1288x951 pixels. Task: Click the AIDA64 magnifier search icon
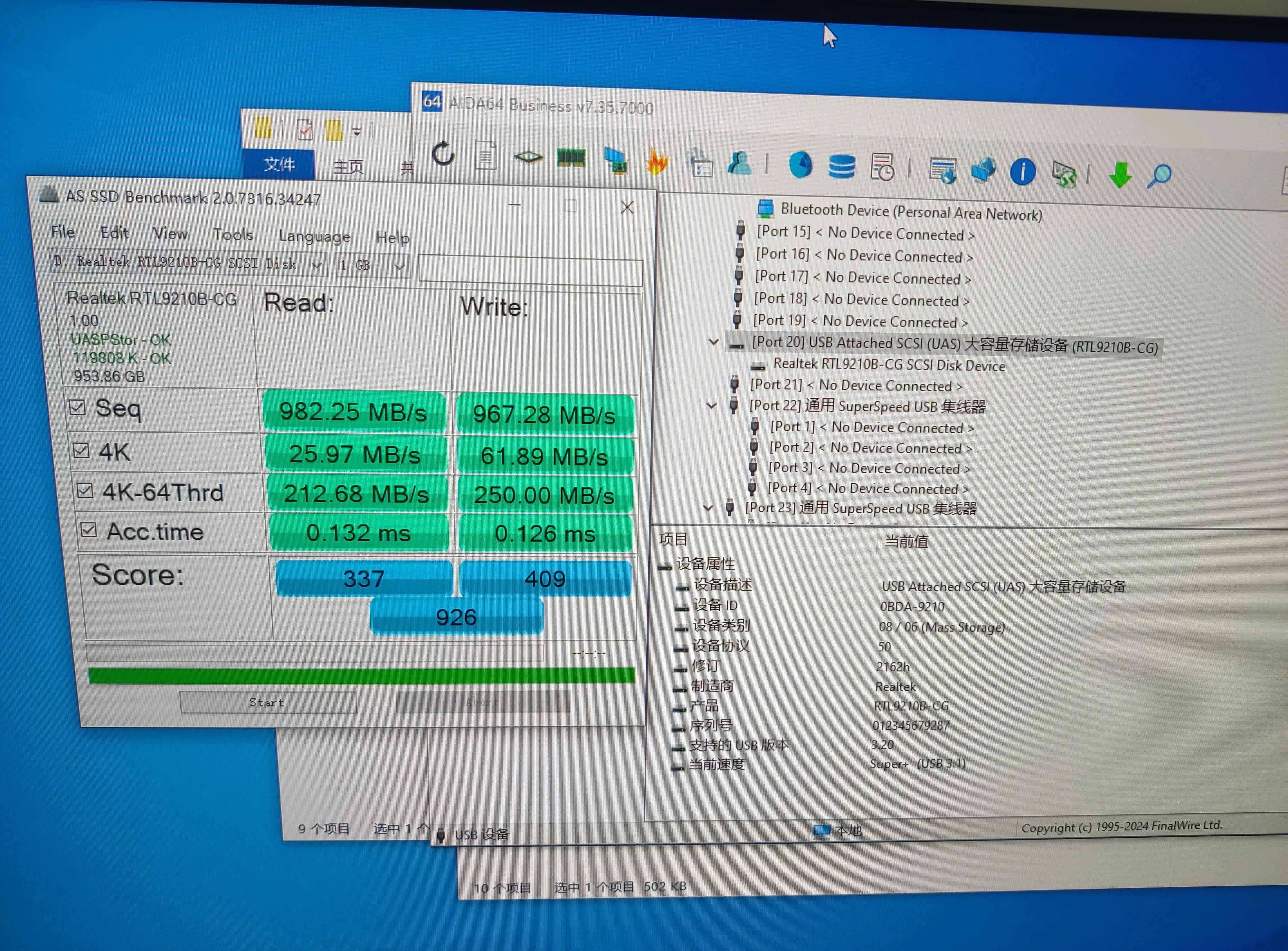pyautogui.click(x=1159, y=176)
